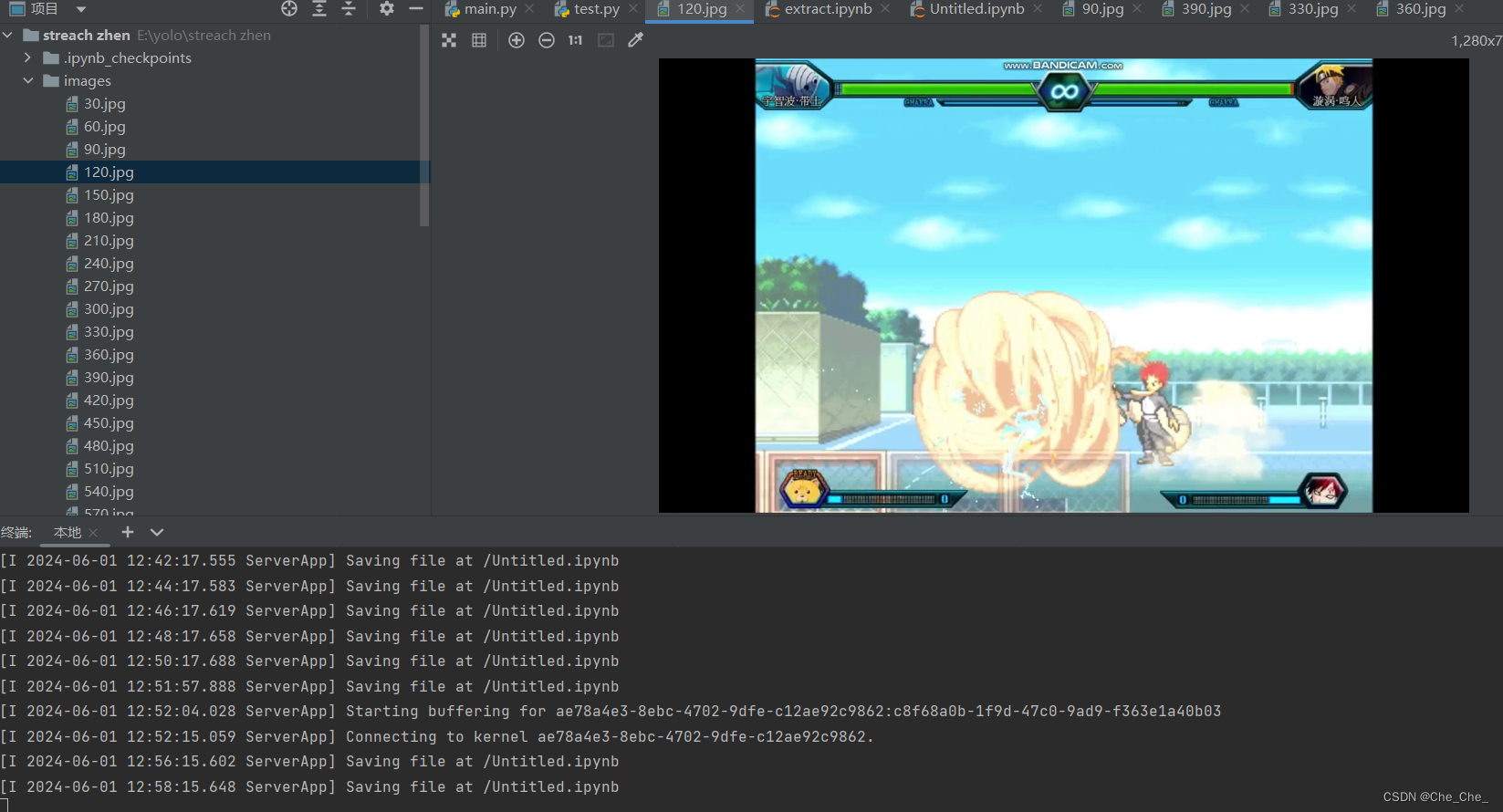Screen dimensions: 1503x812
Task: Select 480.jpg in the project tree
Action: (x=108, y=446)
